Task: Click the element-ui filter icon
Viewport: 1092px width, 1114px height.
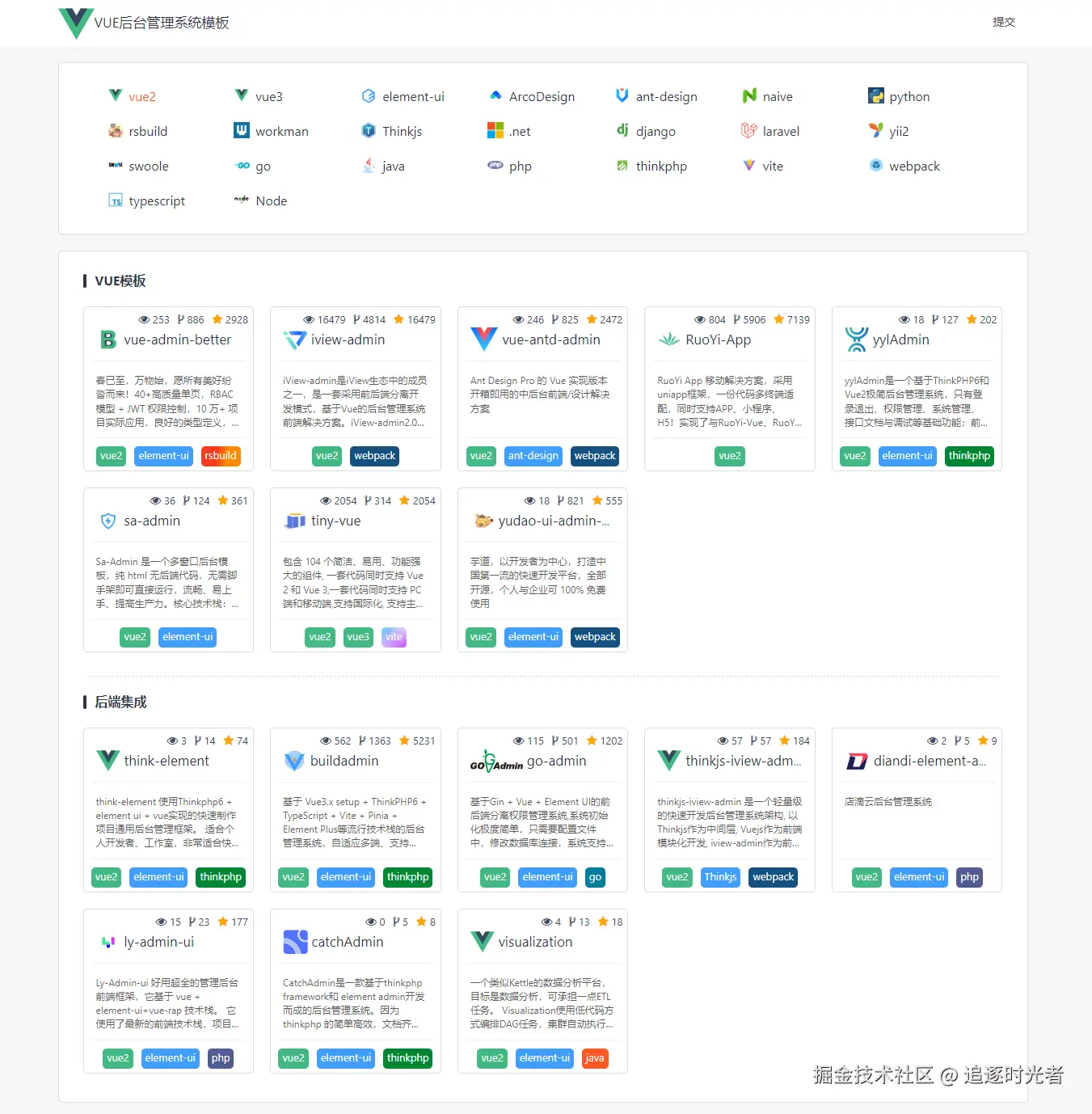Action: coord(369,95)
